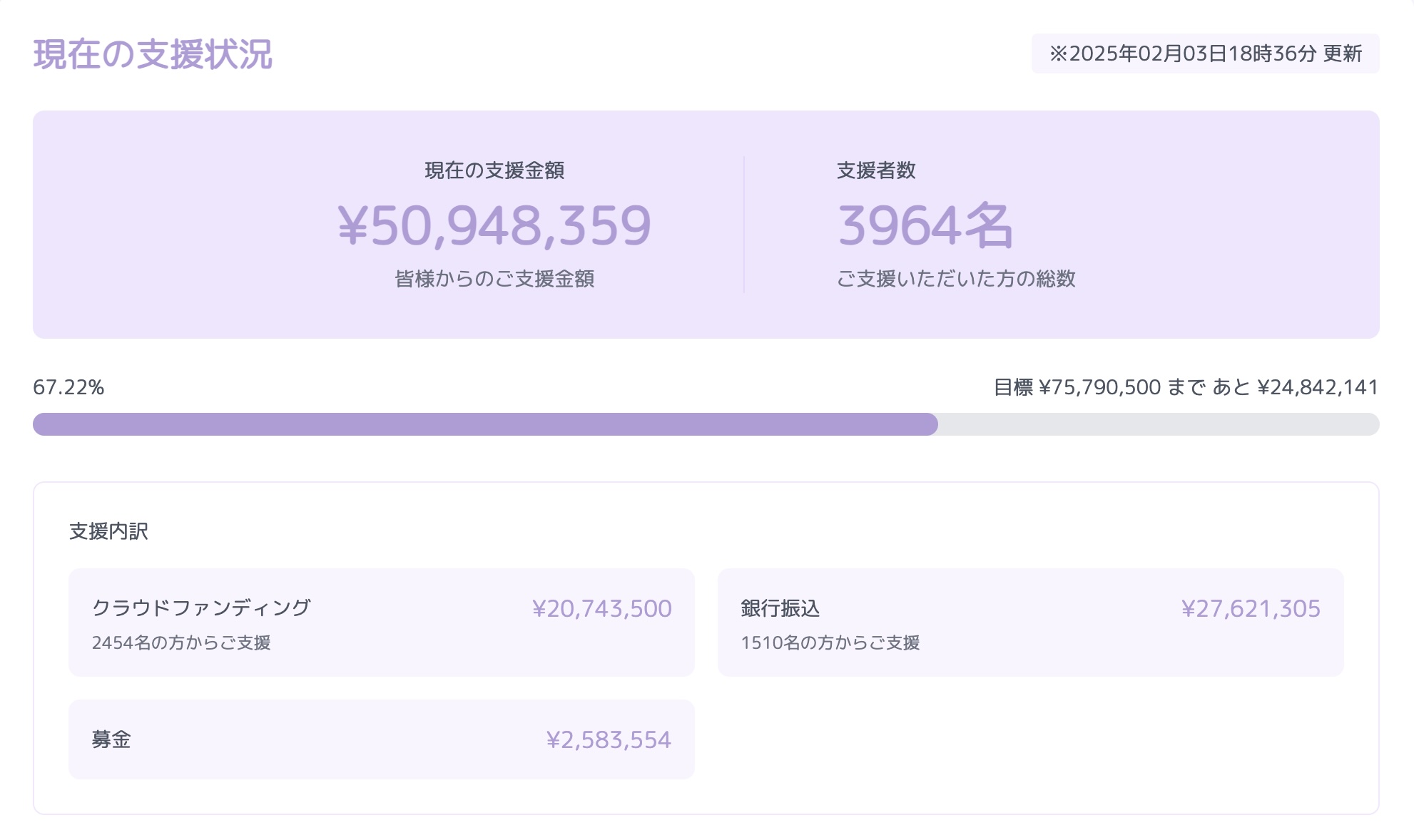
Task: Select the ¥50,948,359 total amount
Action: coord(494,225)
